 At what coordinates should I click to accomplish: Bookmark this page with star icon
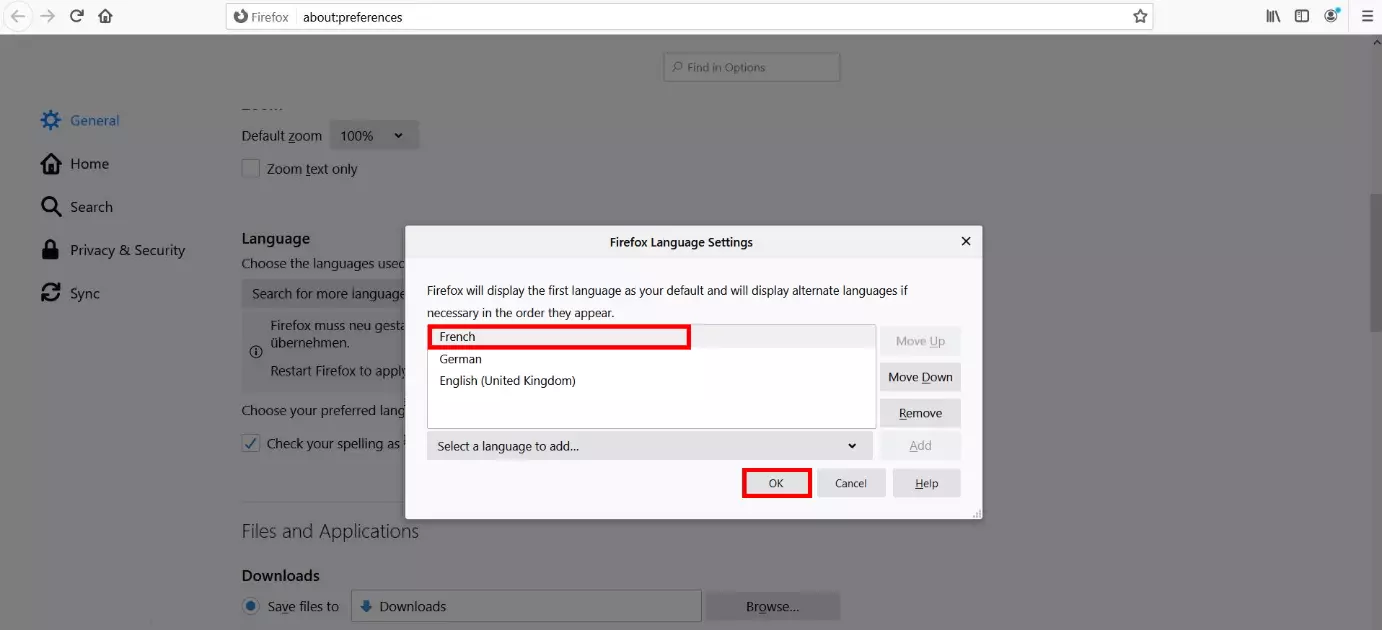(x=1139, y=16)
